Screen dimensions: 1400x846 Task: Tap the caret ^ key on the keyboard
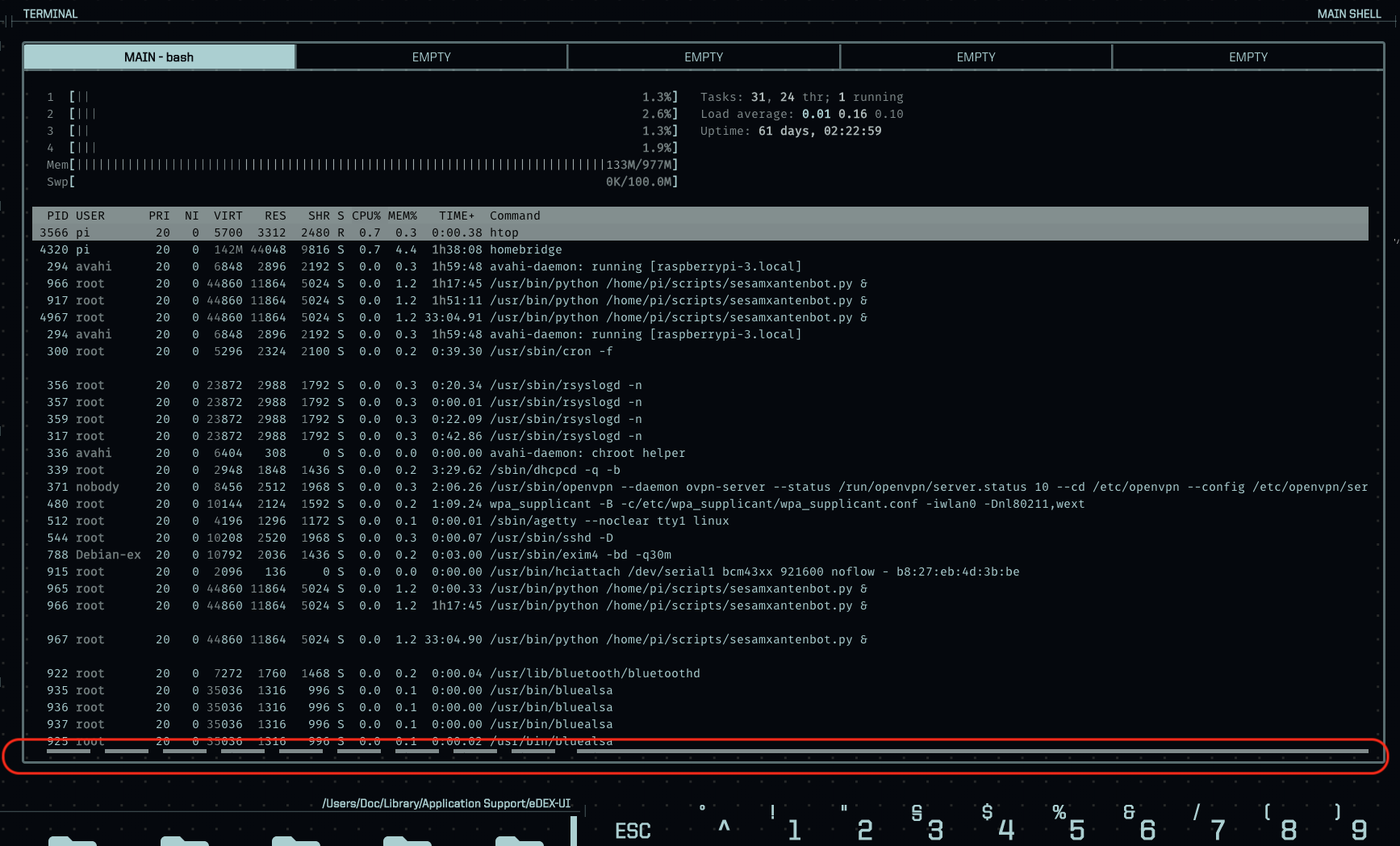click(x=724, y=827)
